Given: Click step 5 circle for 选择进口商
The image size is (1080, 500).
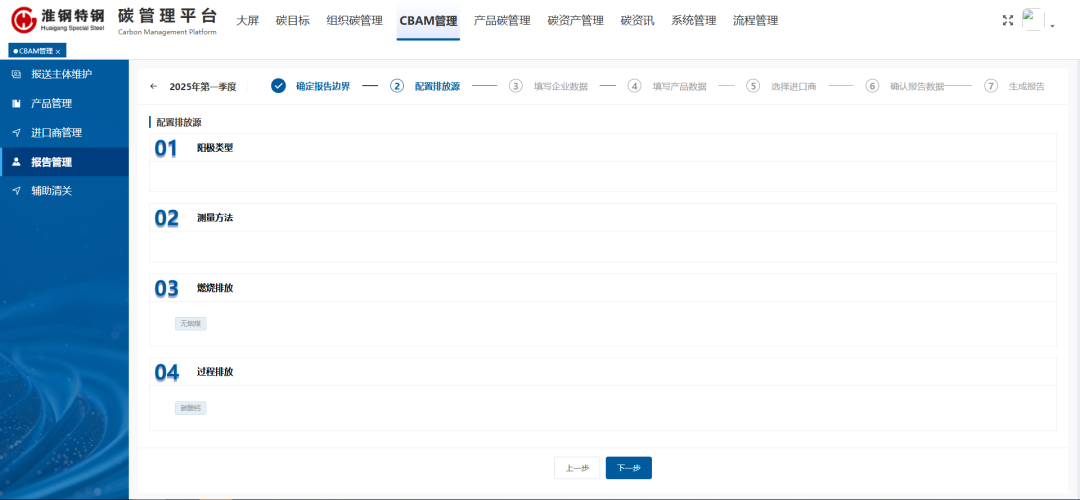Looking at the screenshot, I should click(754, 86).
